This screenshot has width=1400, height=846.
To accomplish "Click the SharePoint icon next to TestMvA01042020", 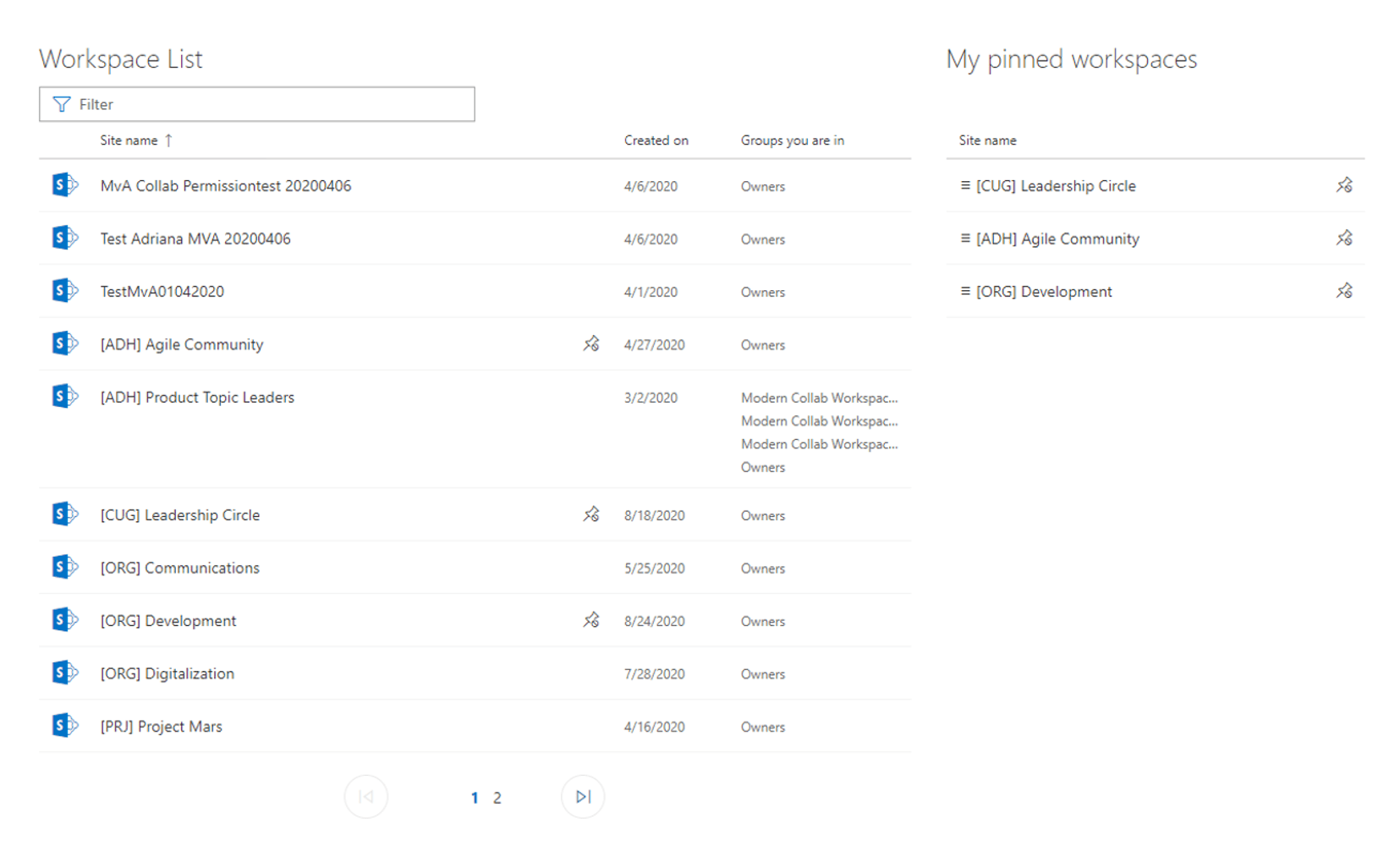I will coord(65,290).
